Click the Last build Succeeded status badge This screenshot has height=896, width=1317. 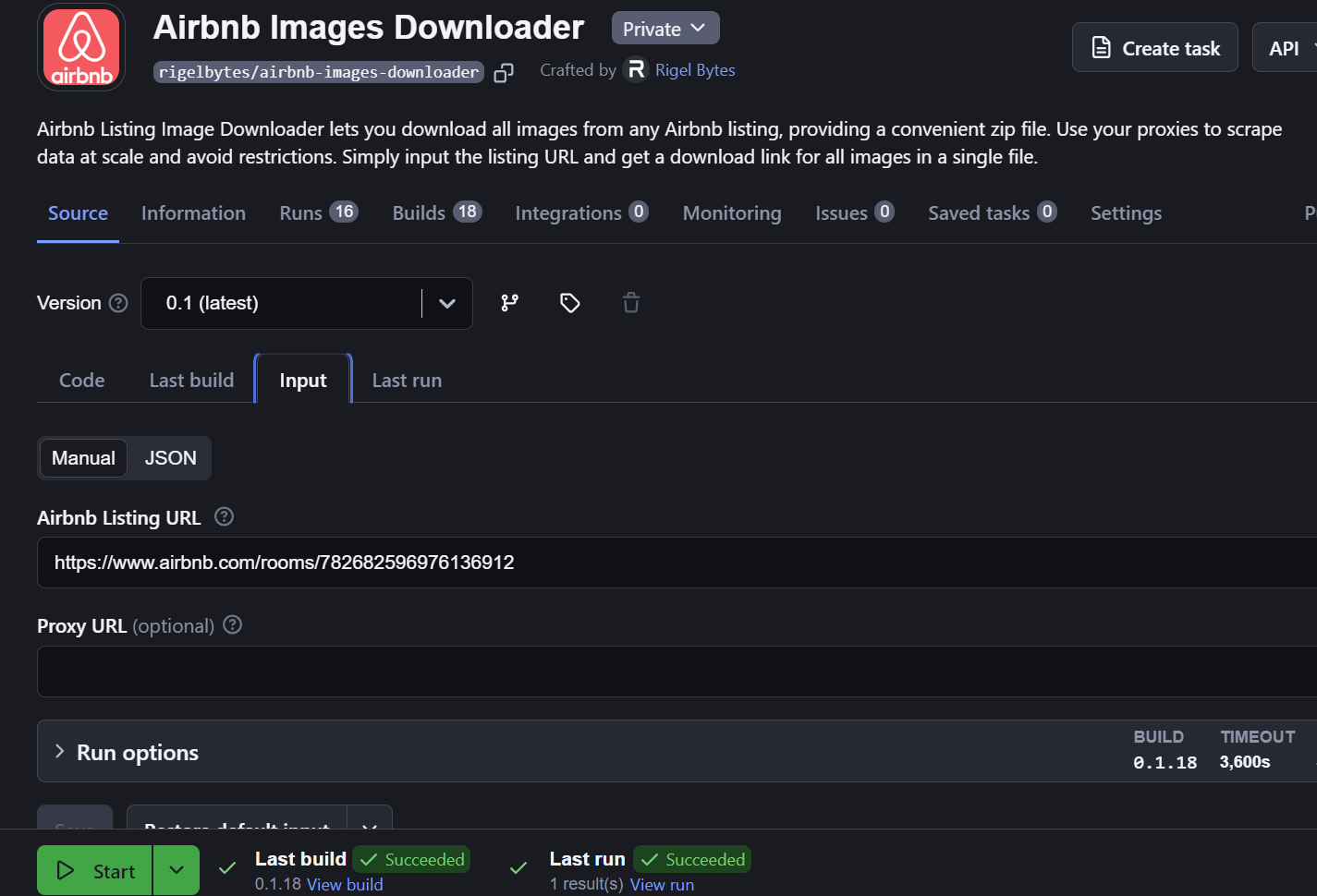click(411, 860)
